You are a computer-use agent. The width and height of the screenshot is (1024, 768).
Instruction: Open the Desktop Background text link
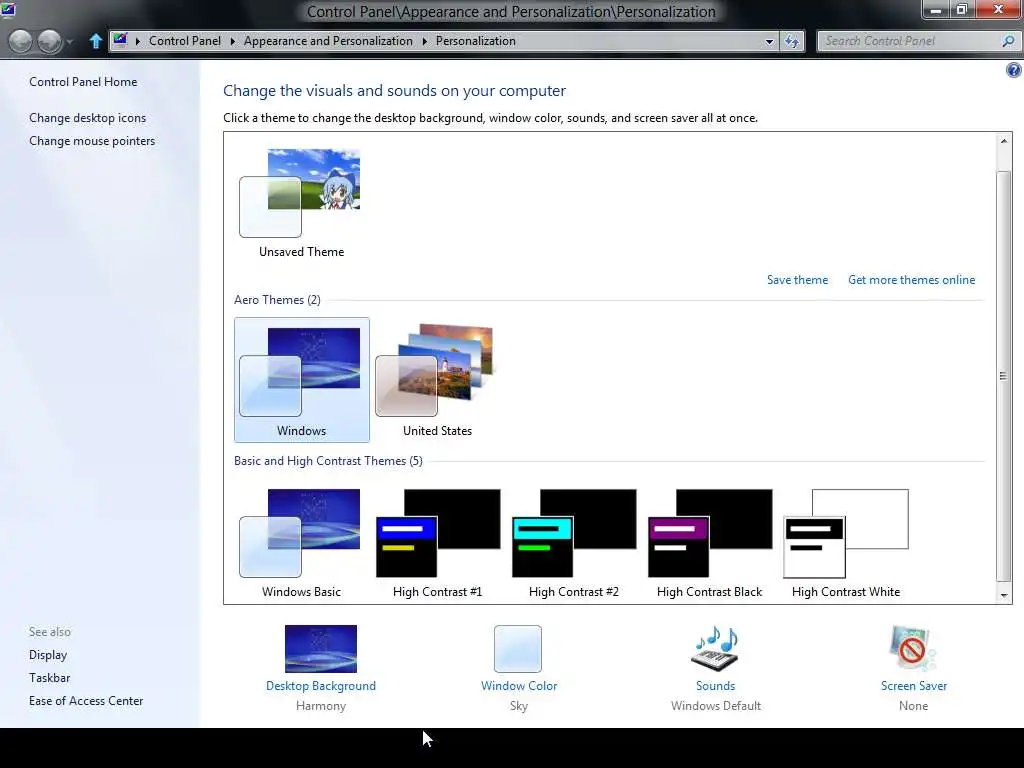[321, 686]
